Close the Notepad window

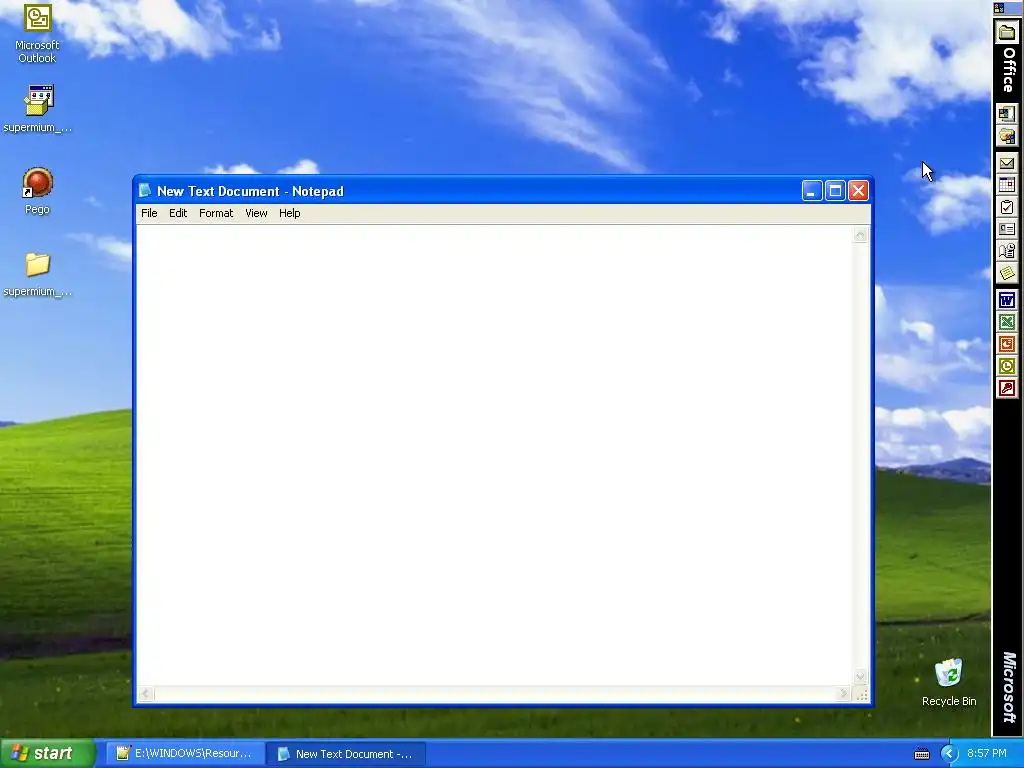tap(858, 191)
